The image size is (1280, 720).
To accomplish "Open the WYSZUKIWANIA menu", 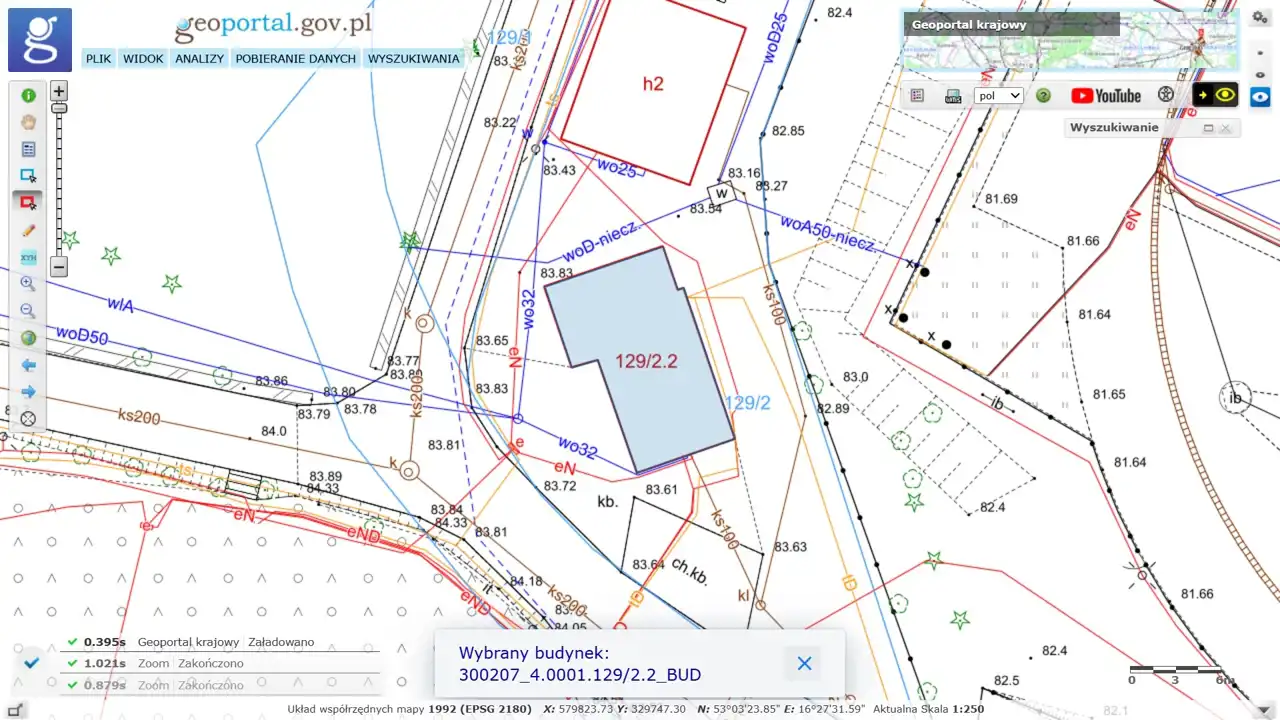I will click(x=413, y=59).
